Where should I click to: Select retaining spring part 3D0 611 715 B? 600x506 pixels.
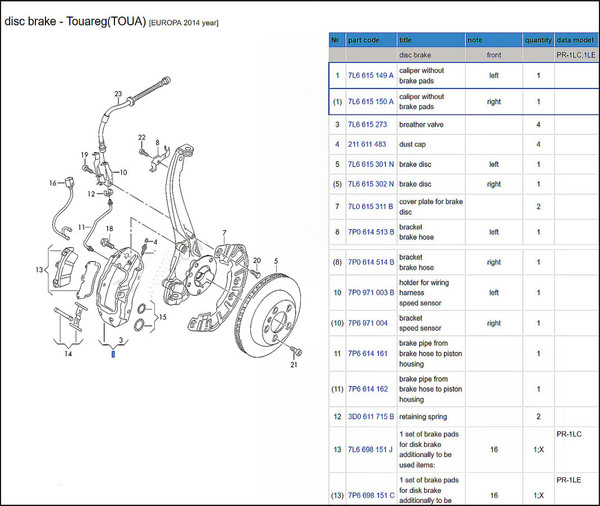[x=370, y=416]
